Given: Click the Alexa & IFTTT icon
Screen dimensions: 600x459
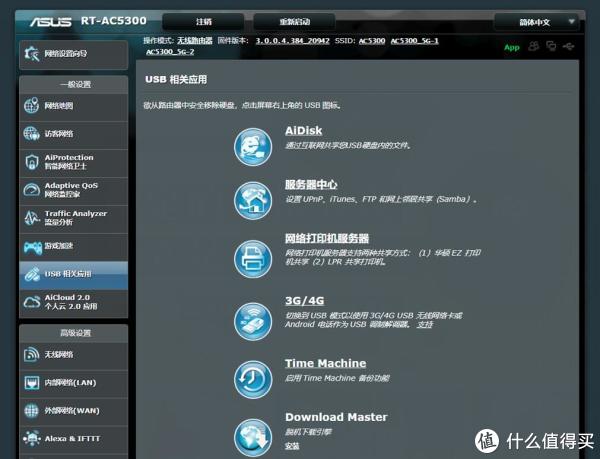Looking at the screenshot, I should pyautogui.click(x=31, y=438).
